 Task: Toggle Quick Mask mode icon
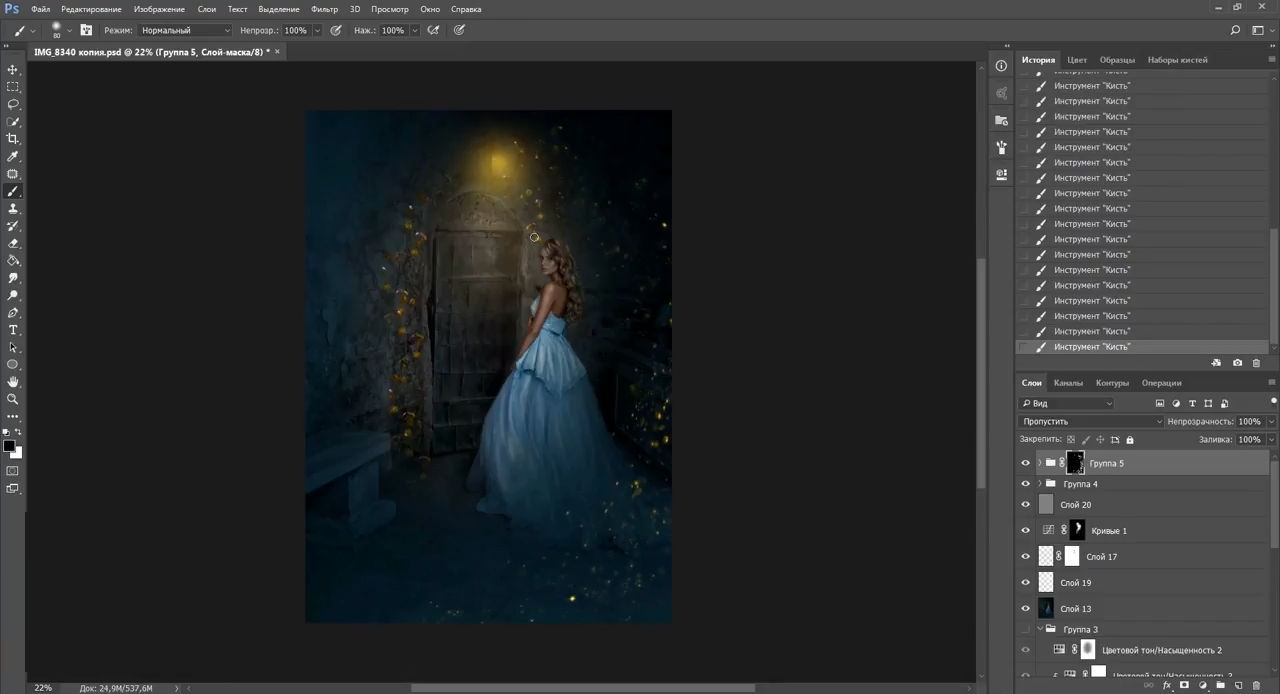pyautogui.click(x=13, y=471)
